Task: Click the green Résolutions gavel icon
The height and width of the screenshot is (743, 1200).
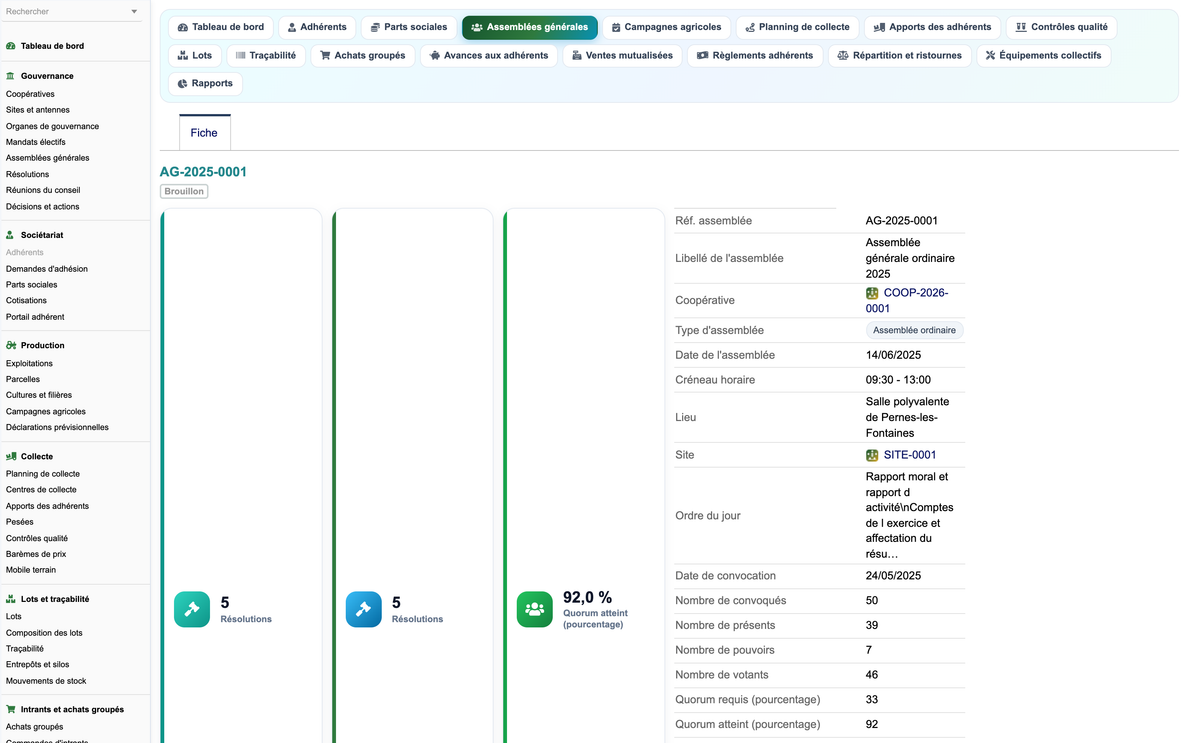Action: click(x=192, y=609)
